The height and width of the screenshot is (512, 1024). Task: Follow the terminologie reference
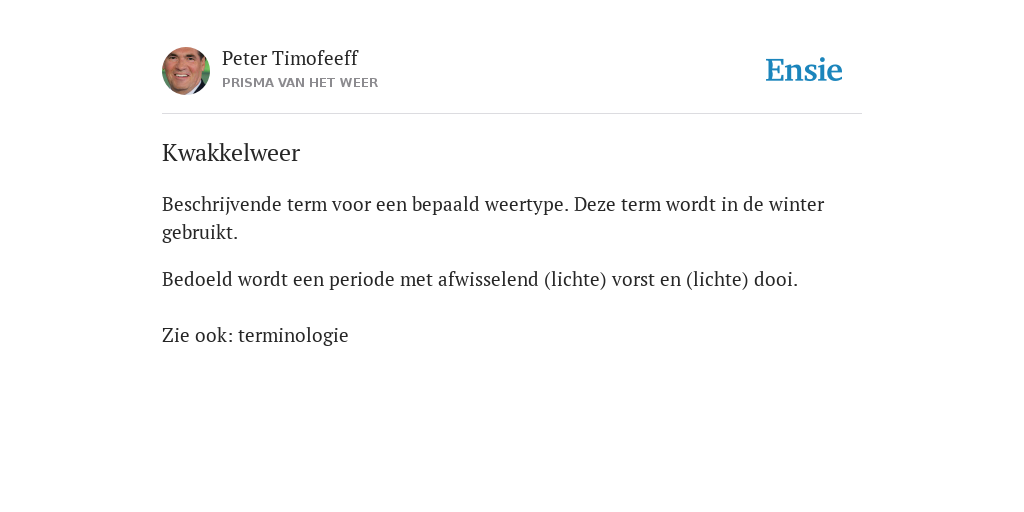(x=293, y=336)
